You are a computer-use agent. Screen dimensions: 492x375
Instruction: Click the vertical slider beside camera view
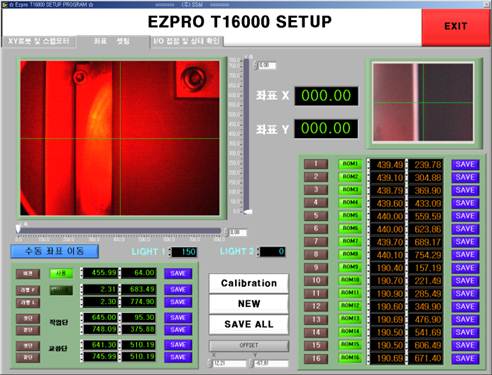coord(246,135)
